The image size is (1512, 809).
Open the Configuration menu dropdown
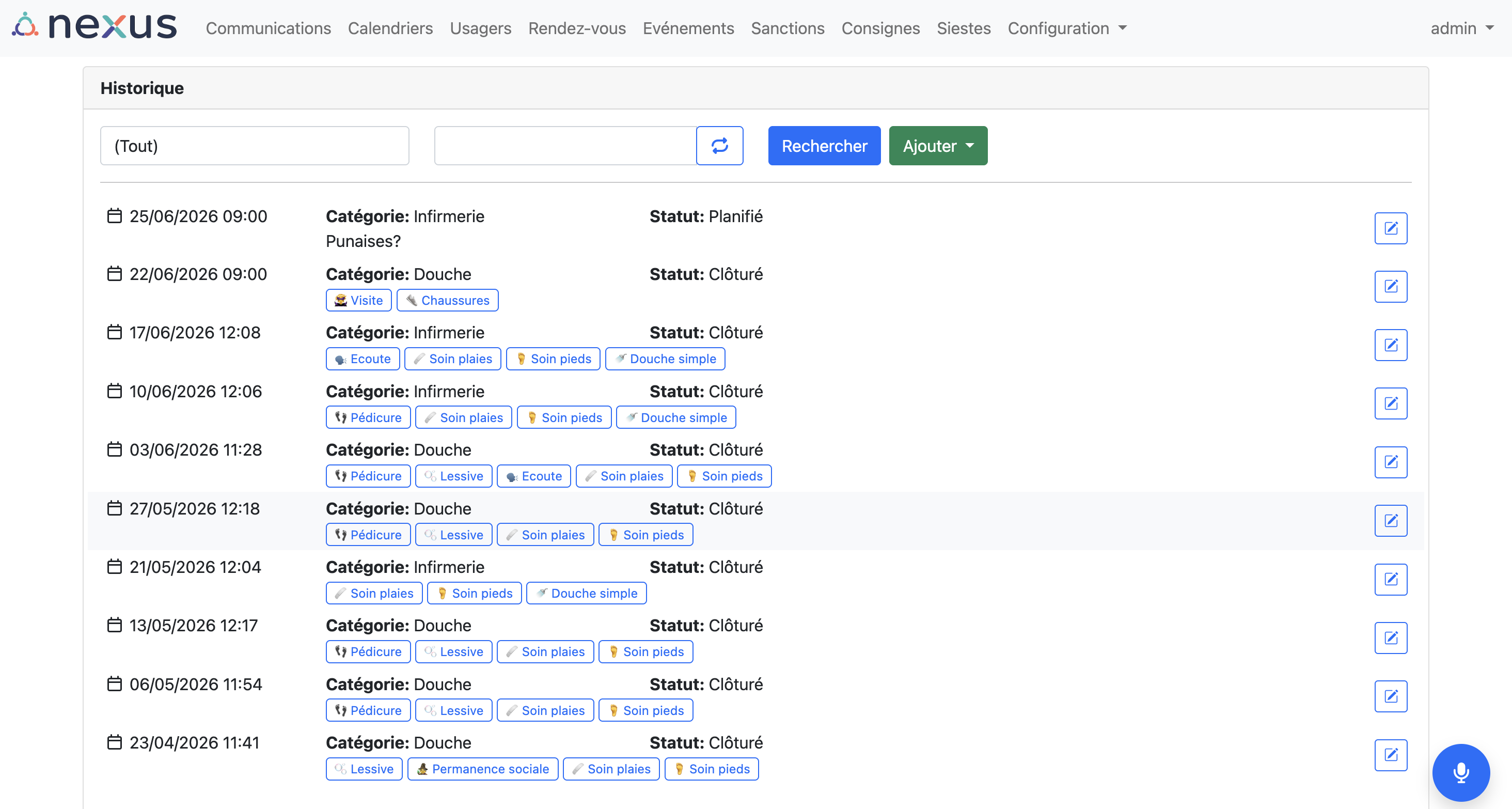(1067, 28)
